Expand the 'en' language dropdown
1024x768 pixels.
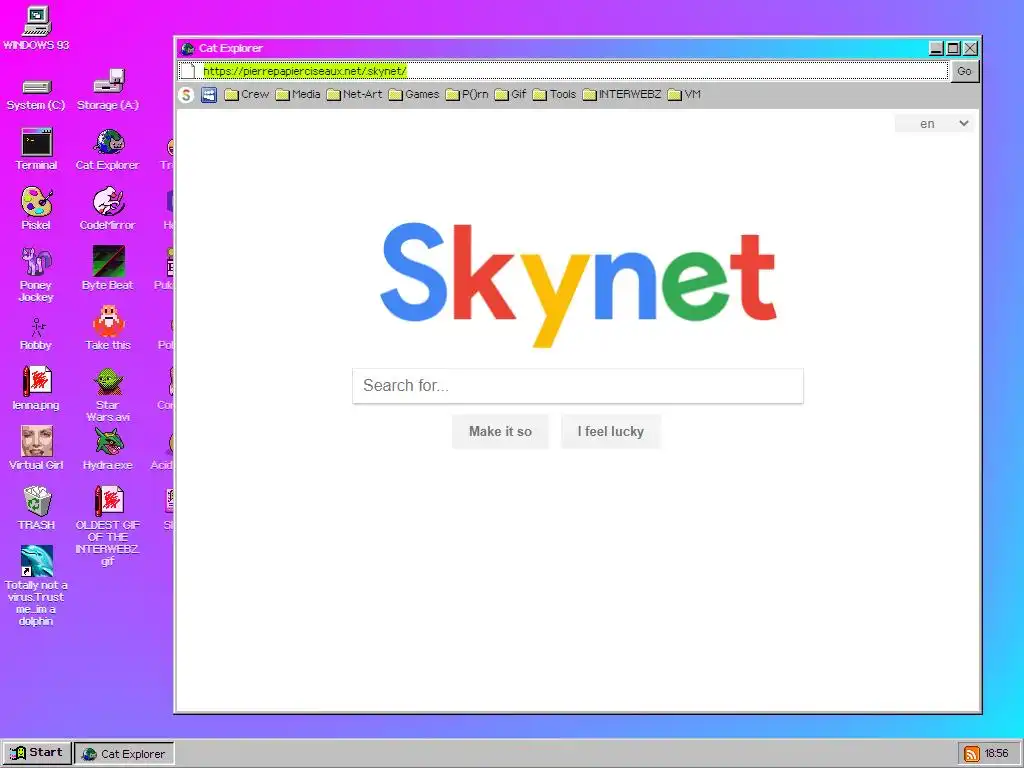point(935,123)
